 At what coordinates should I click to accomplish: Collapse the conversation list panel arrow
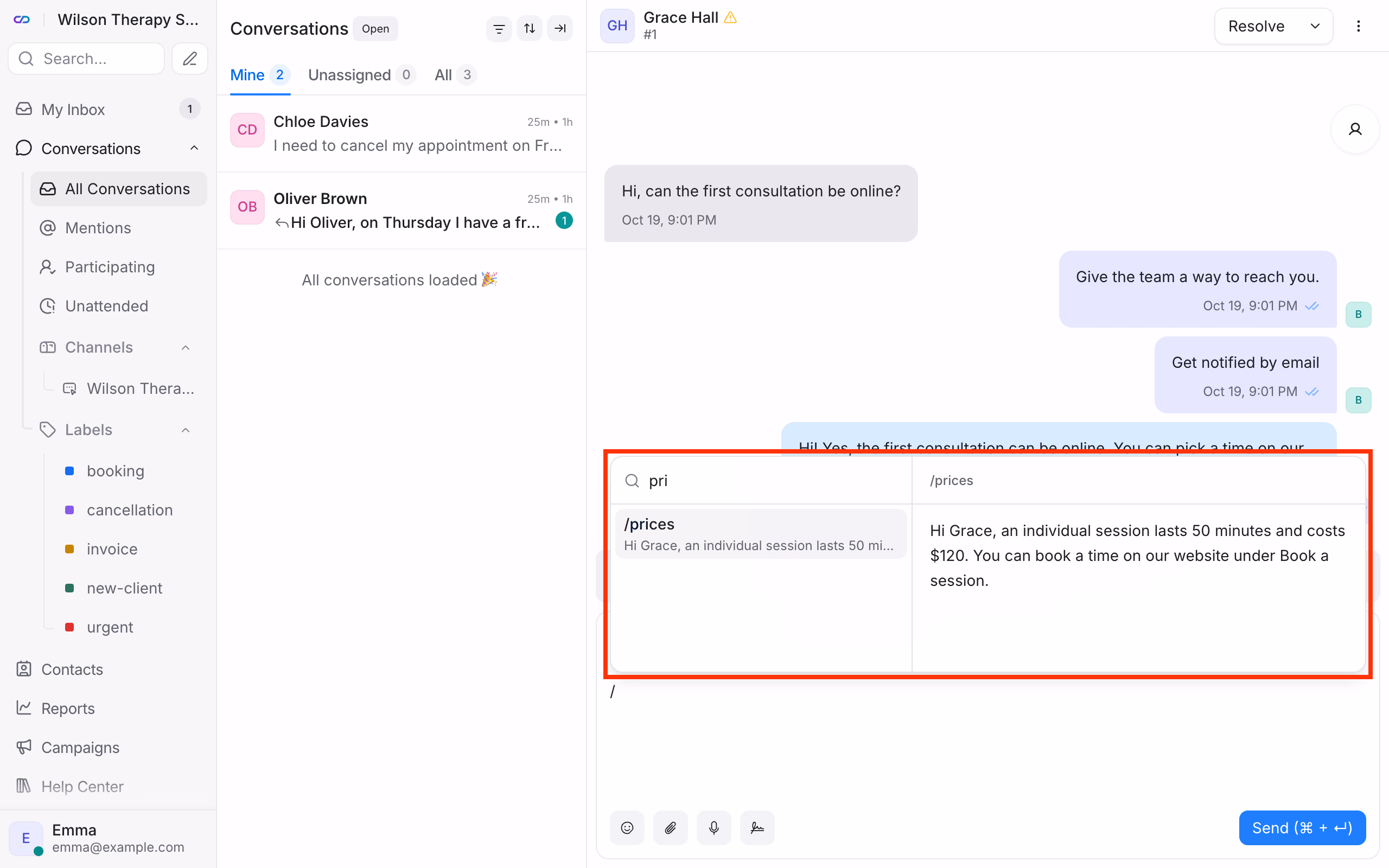pos(559,28)
